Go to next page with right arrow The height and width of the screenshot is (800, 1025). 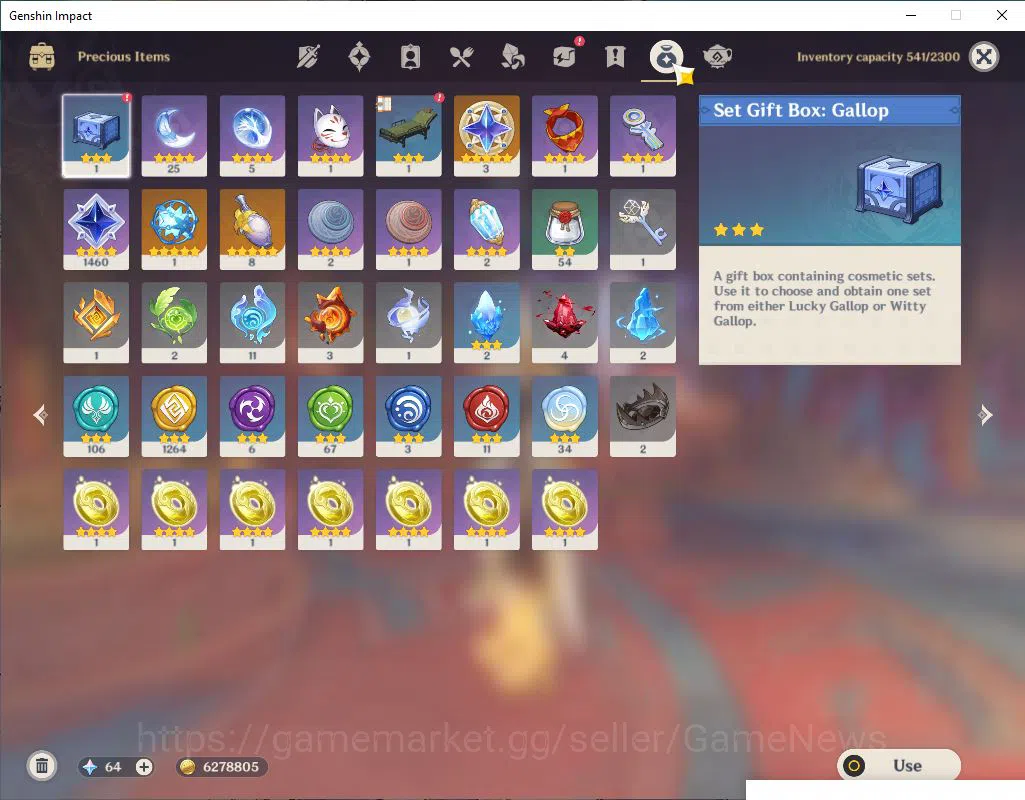coord(984,414)
